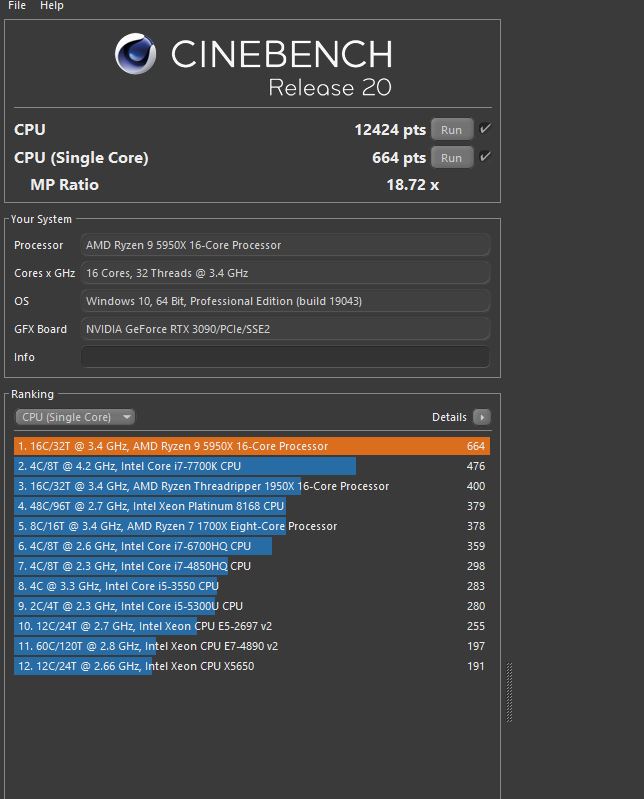This screenshot has width=644, height=799.
Task: Open the File menu
Action: [x=17, y=6]
